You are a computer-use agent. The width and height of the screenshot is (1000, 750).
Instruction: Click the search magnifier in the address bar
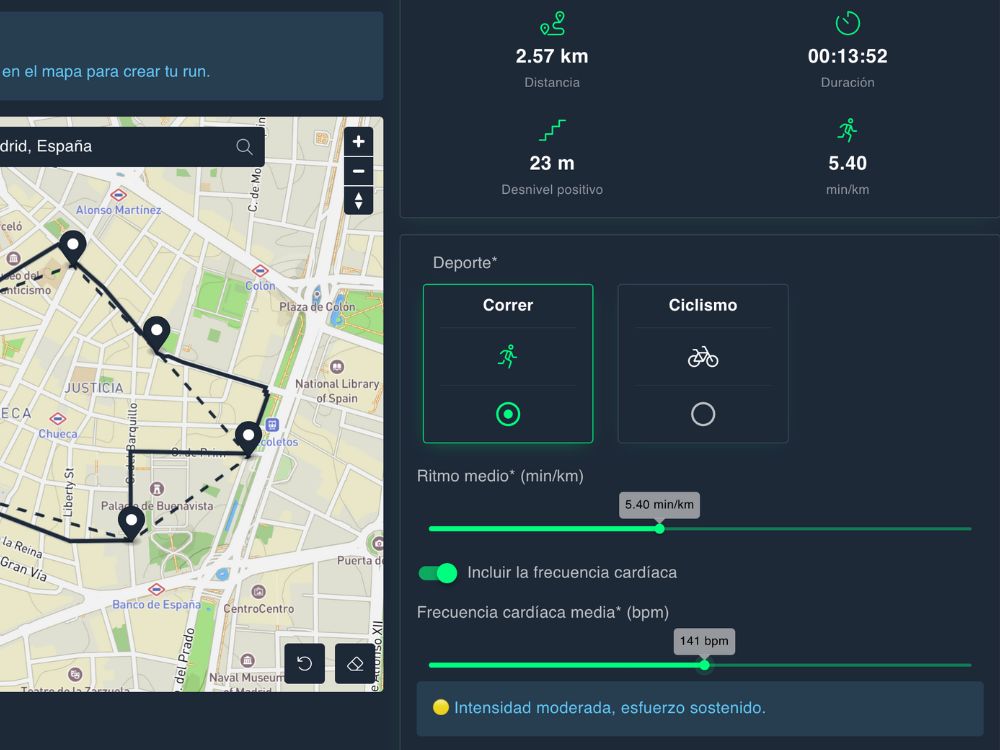tap(243, 146)
